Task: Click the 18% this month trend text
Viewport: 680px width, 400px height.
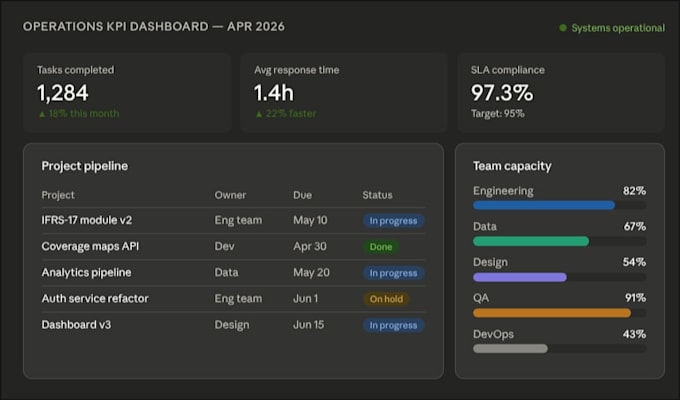Action: pyautogui.click(x=84, y=114)
